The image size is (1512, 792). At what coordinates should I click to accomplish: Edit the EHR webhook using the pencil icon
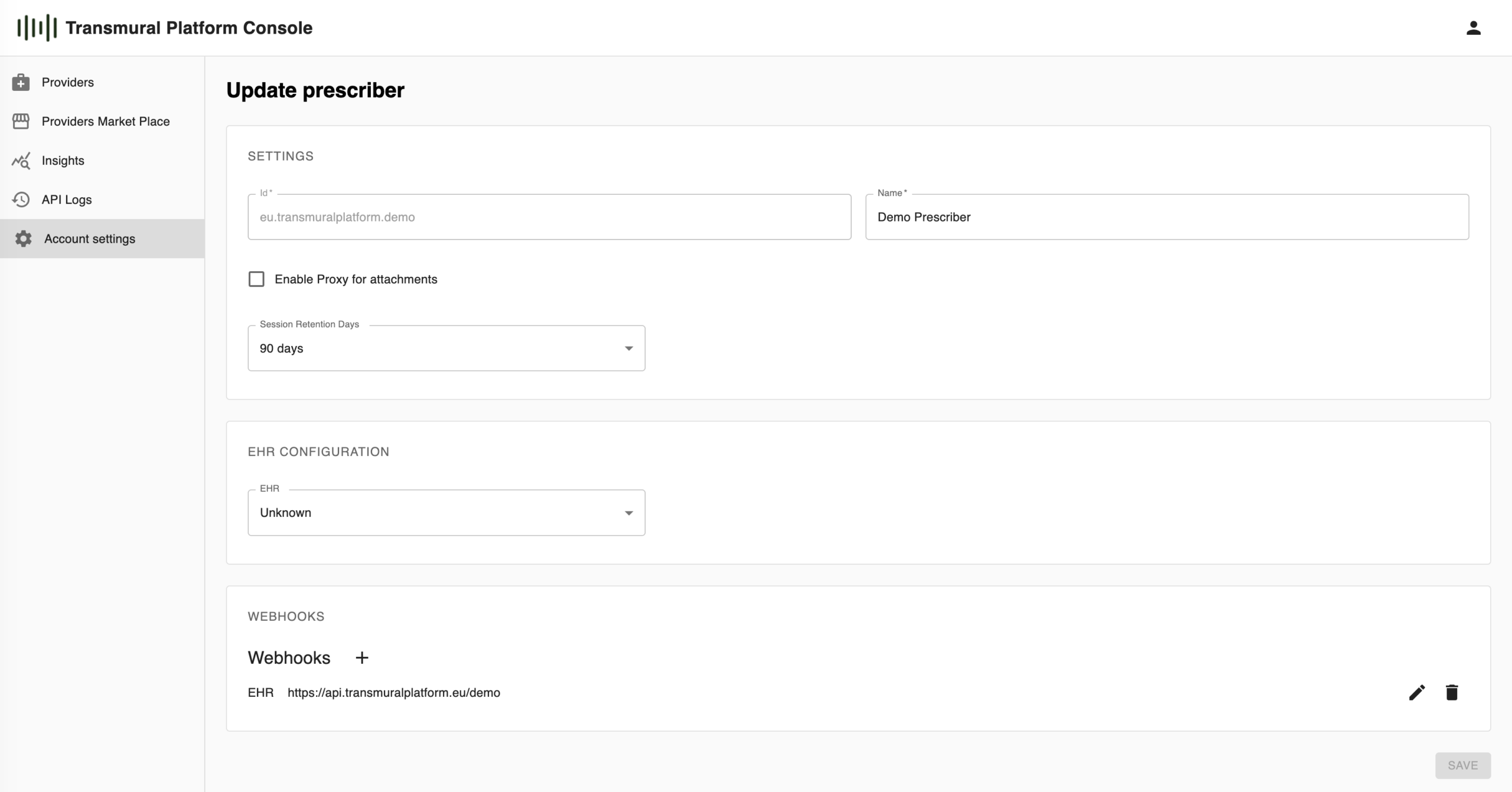pos(1416,692)
